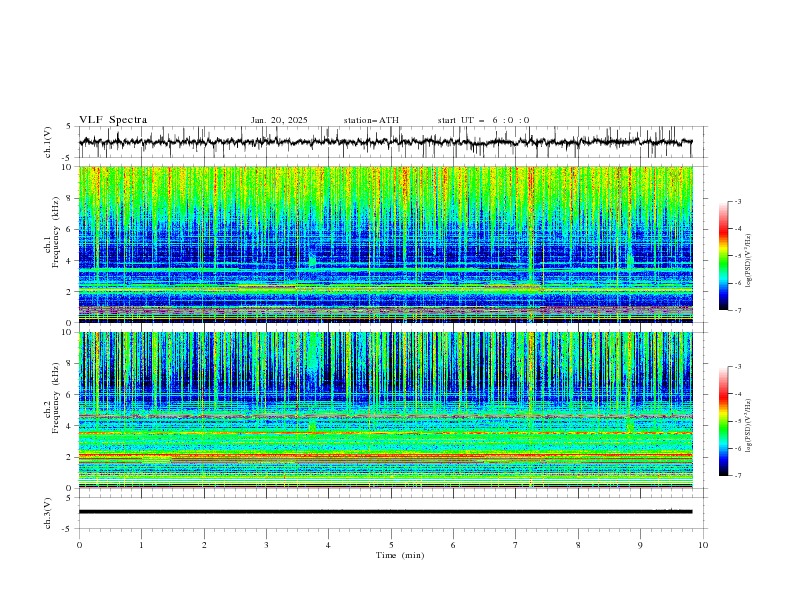Image resolution: width=792 pixels, height=612 pixels.
Task: Click the "ch.3(V)" waveform axis label
Action: point(48,513)
